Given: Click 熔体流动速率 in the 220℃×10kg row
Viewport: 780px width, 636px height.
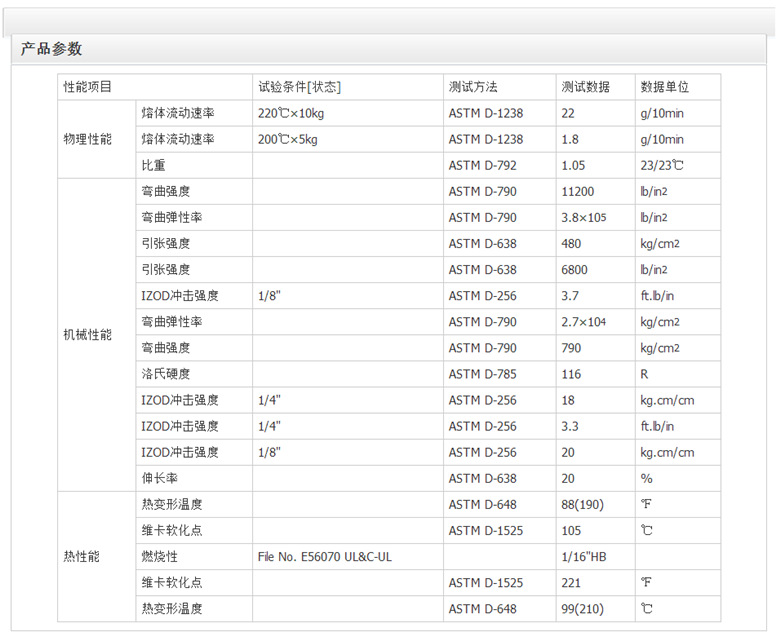Looking at the screenshot, I should 194,113.
